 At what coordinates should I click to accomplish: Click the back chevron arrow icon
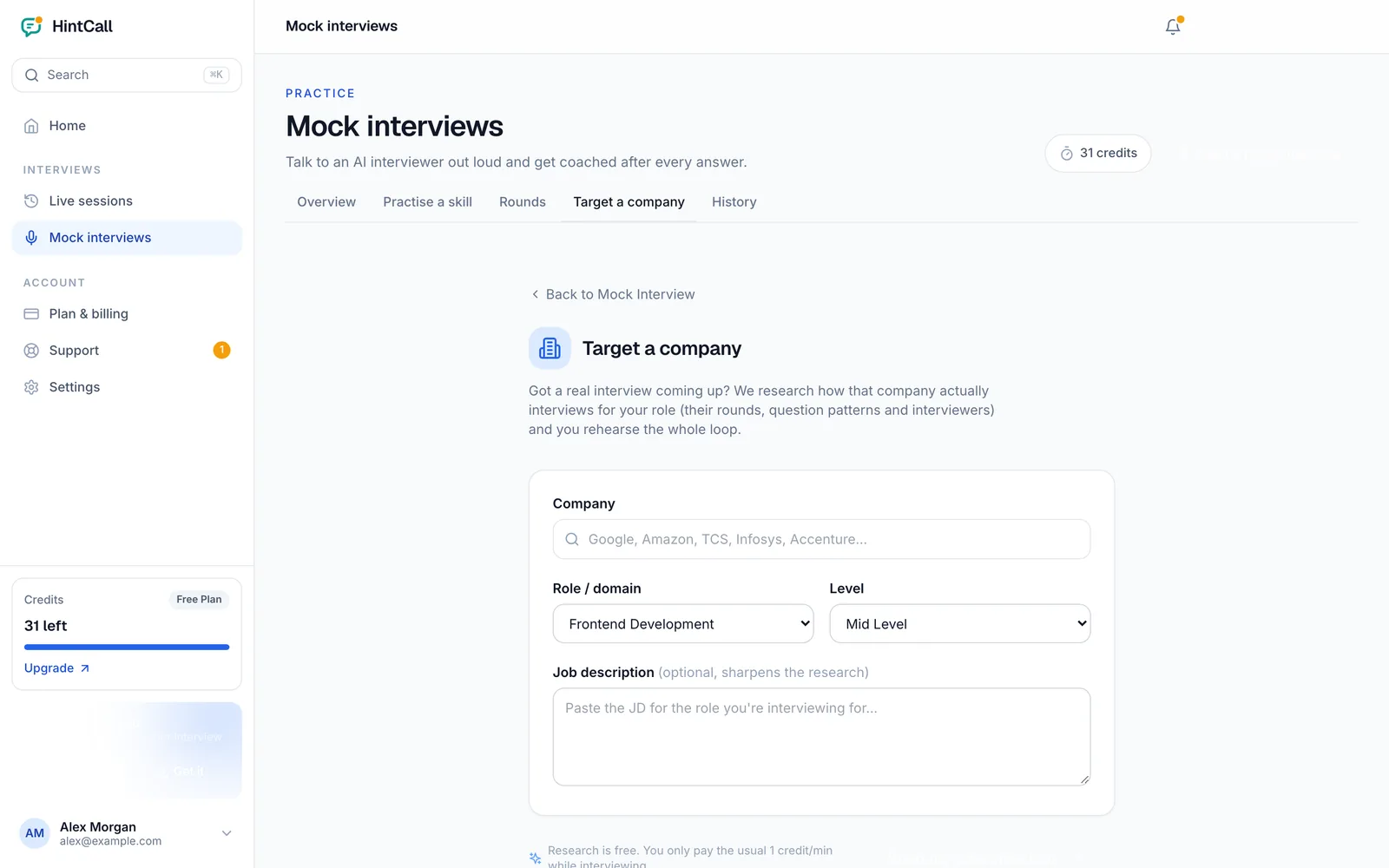535,294
